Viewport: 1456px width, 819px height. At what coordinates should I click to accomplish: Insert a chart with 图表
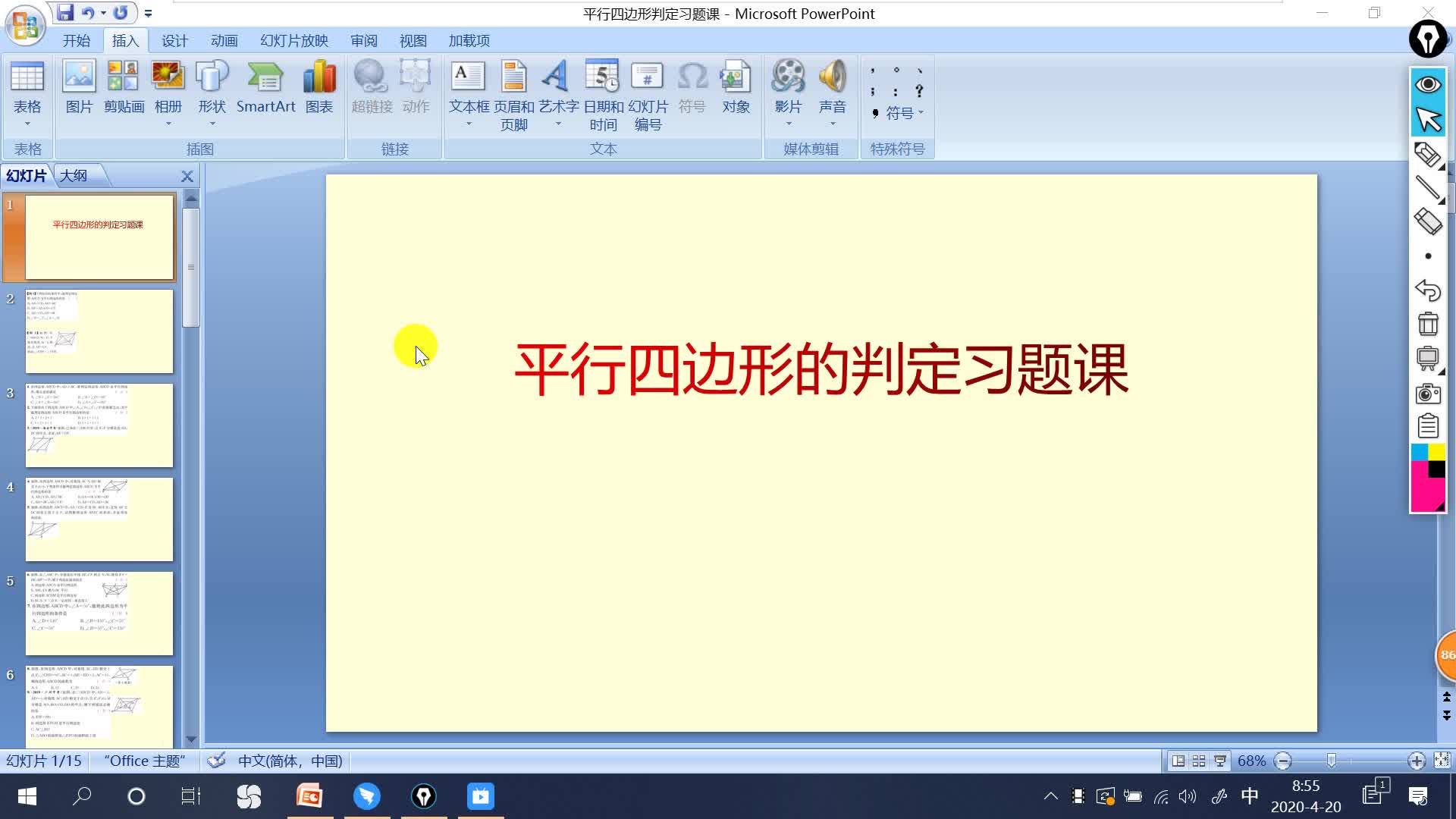(x=319, y=87)
